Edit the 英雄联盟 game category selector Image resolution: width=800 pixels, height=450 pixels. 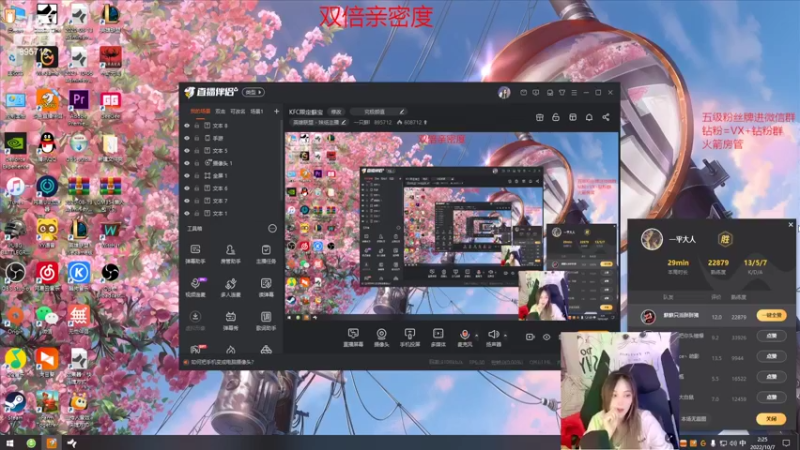[x=319, y=122]
